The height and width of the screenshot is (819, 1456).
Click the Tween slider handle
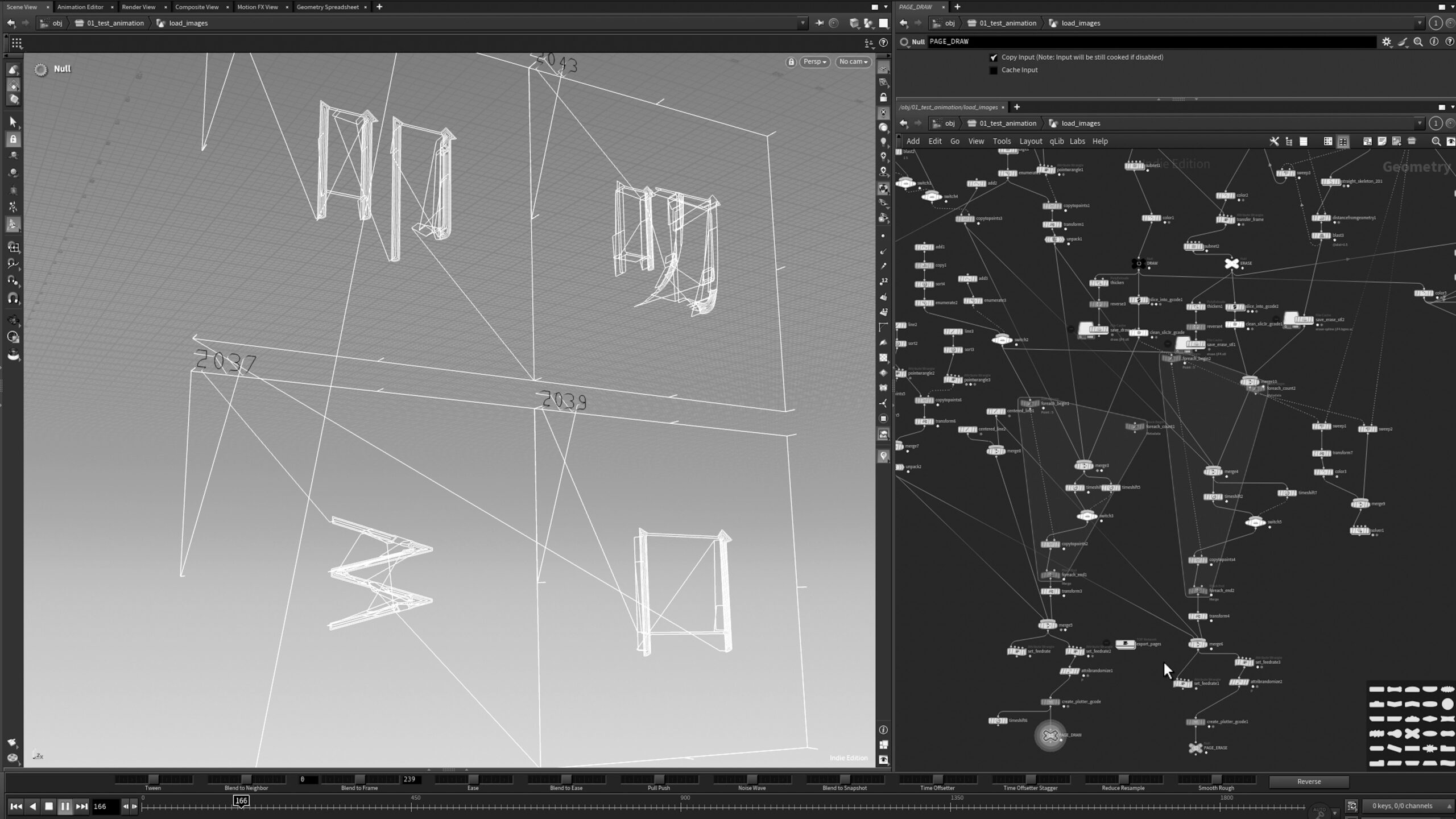[x=153, y=779]
